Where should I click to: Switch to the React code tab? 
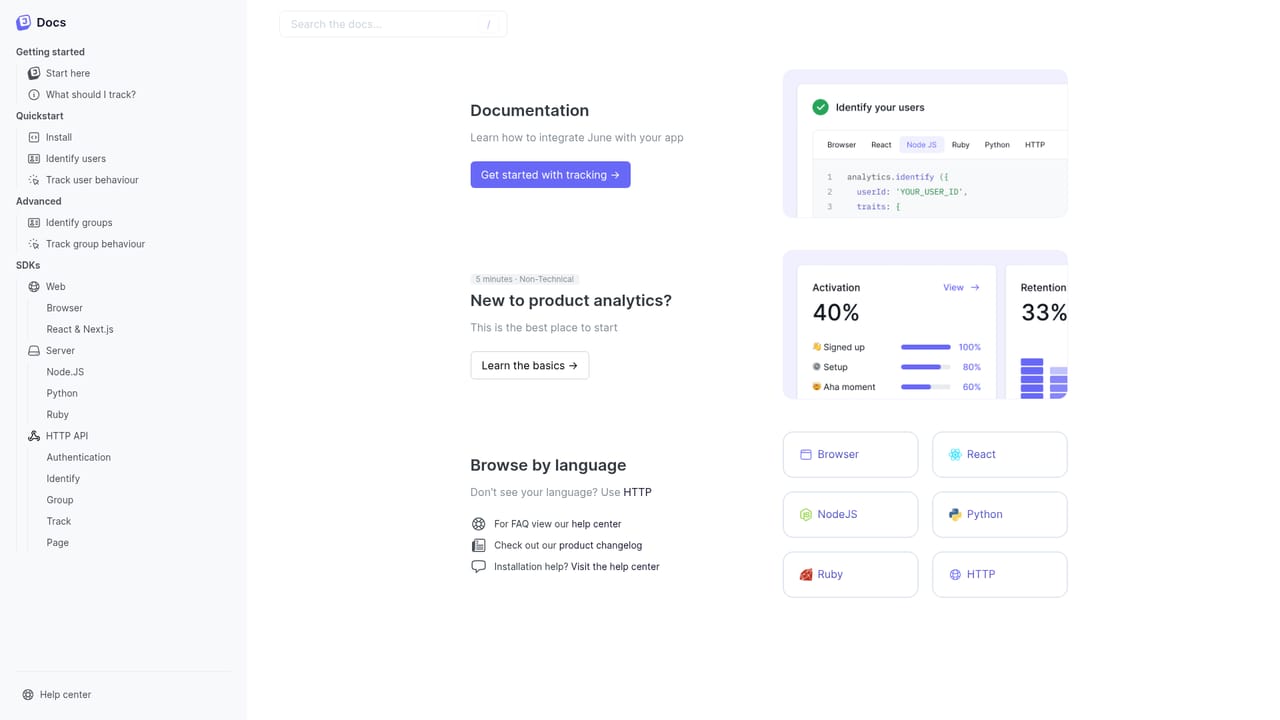coord(881,145)
